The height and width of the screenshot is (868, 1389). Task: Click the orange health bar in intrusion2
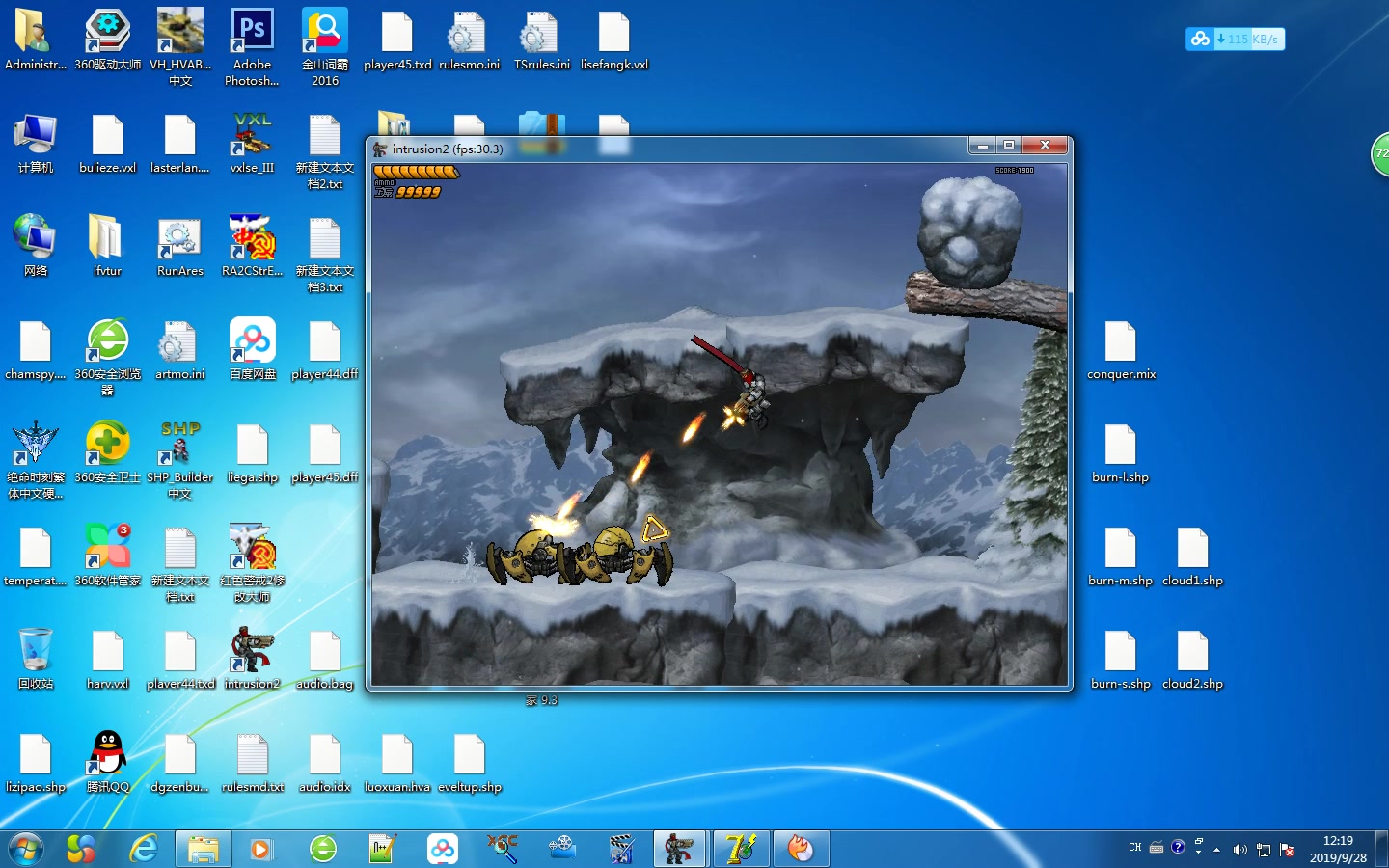[417, 172]
